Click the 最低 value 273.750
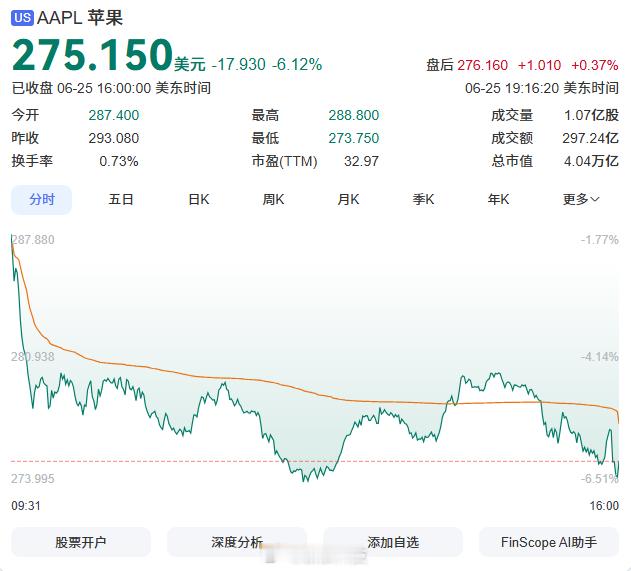 (354, 138)
